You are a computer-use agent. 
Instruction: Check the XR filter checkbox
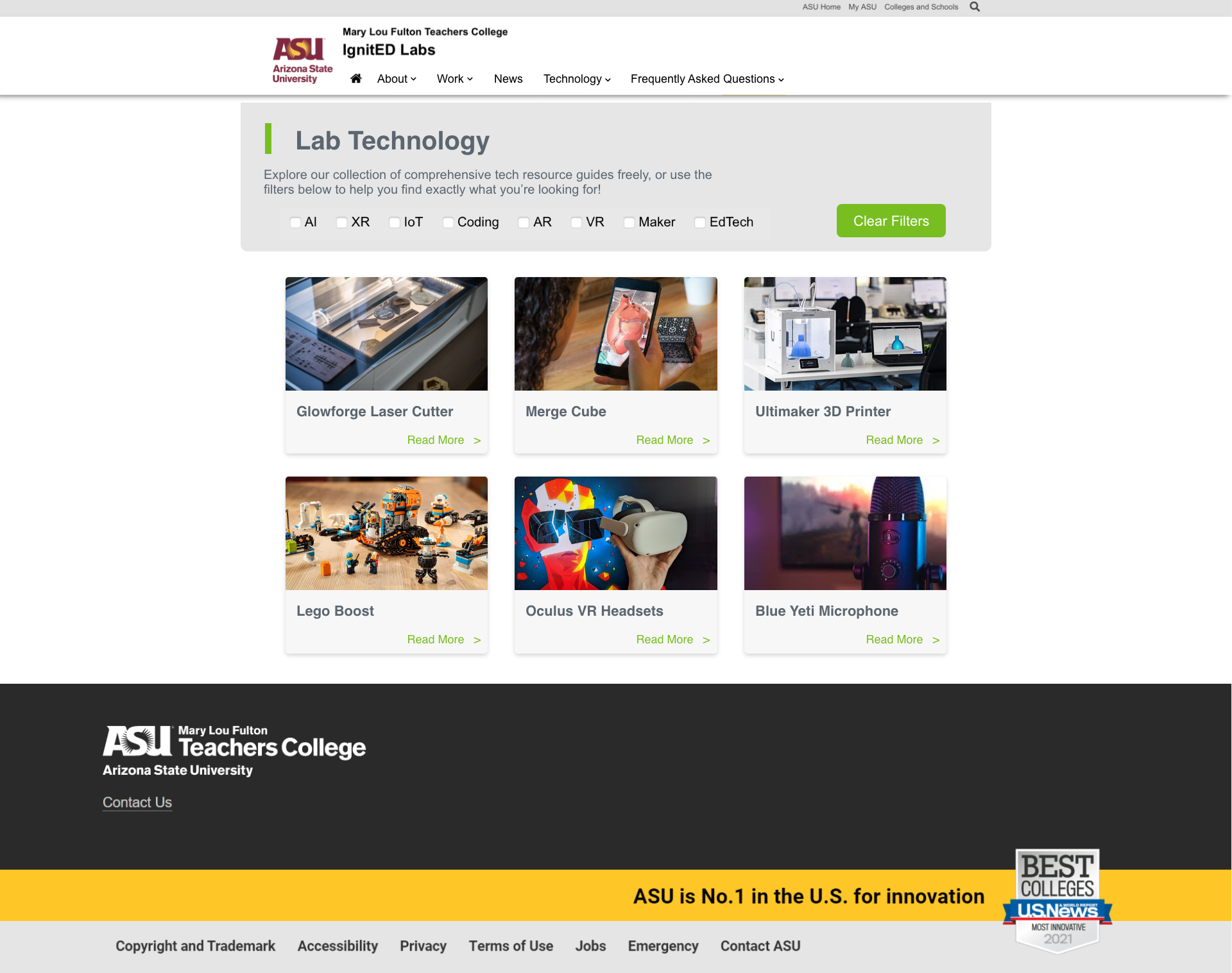coord(342,223)
